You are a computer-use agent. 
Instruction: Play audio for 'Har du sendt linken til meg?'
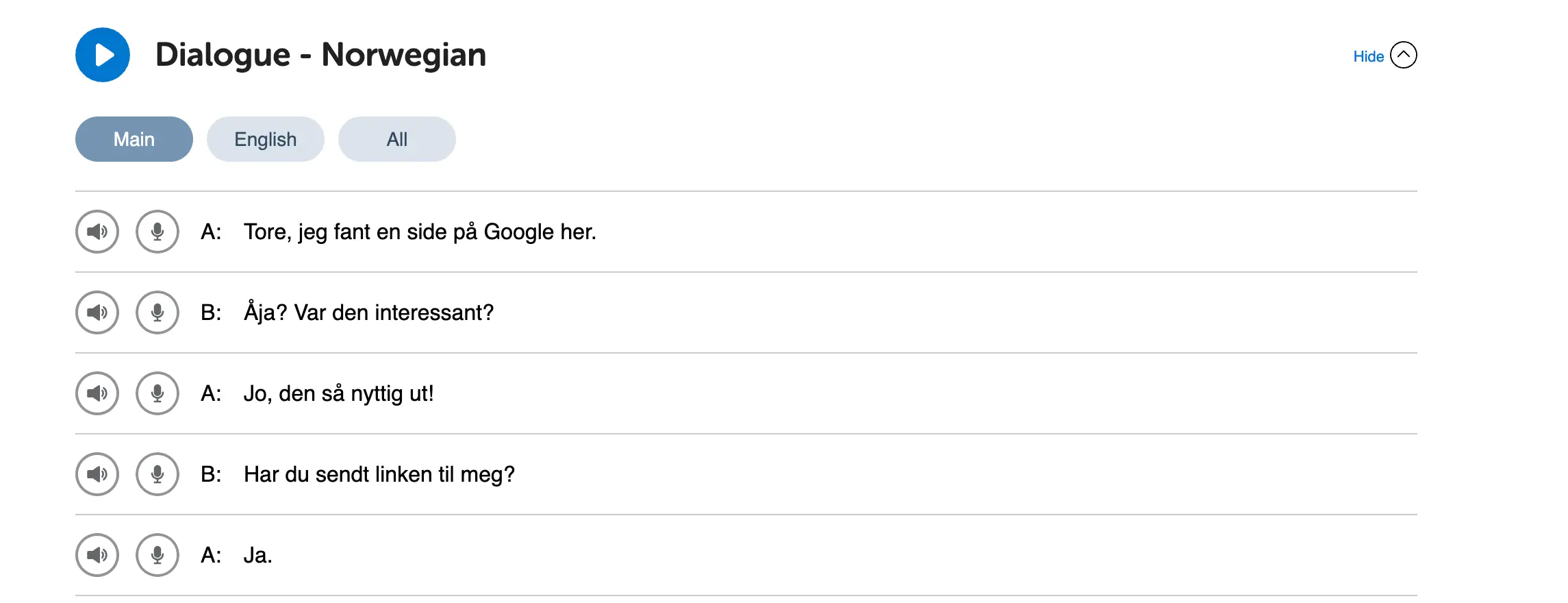97,474
